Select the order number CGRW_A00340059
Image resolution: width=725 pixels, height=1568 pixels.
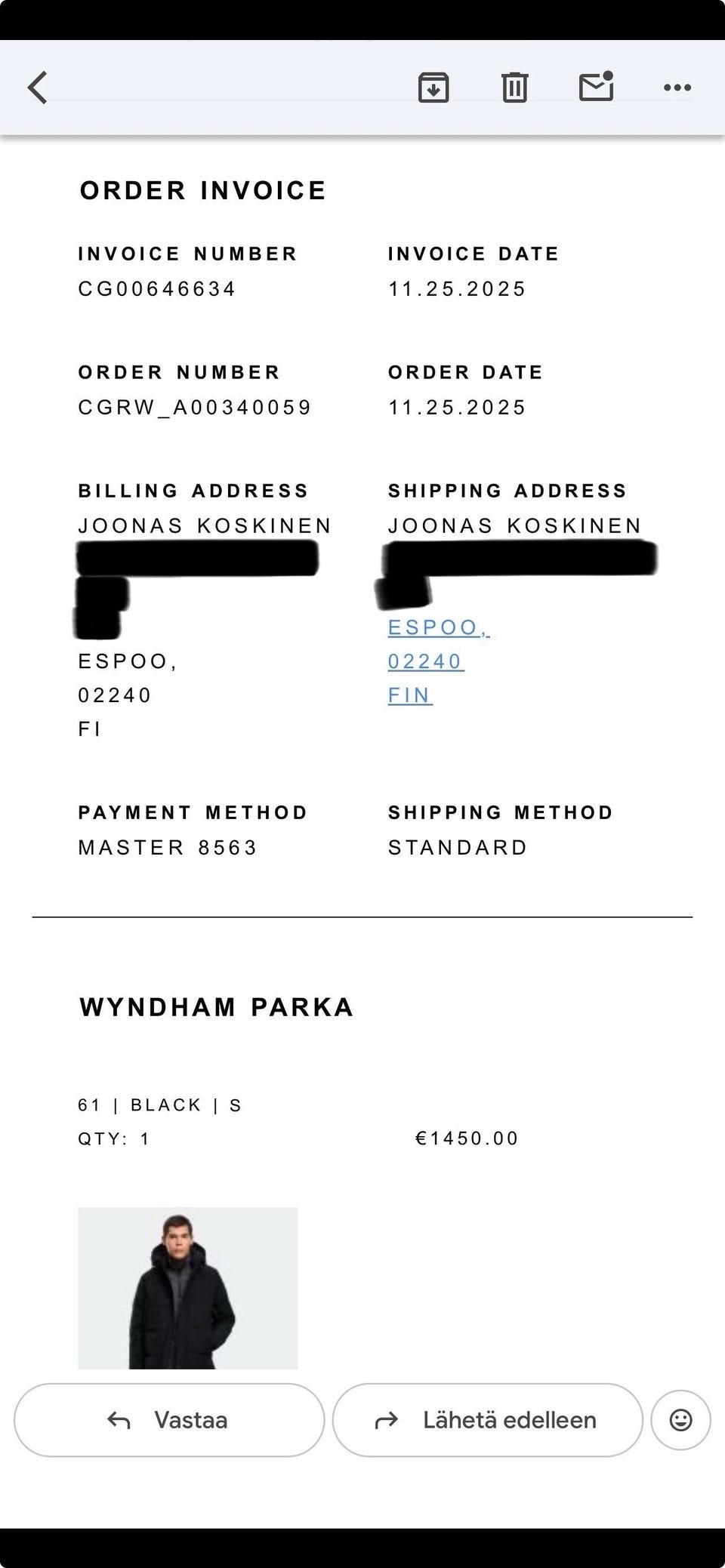tap(195, 408)
